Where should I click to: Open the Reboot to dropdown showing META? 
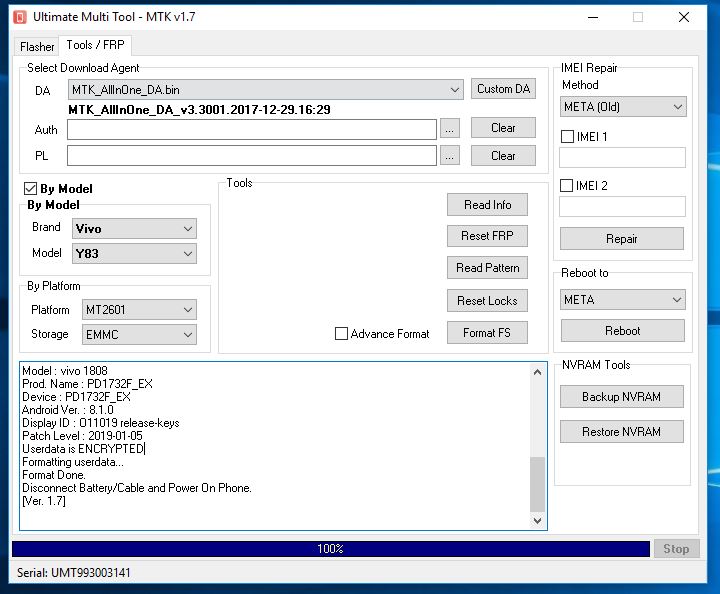623,300
